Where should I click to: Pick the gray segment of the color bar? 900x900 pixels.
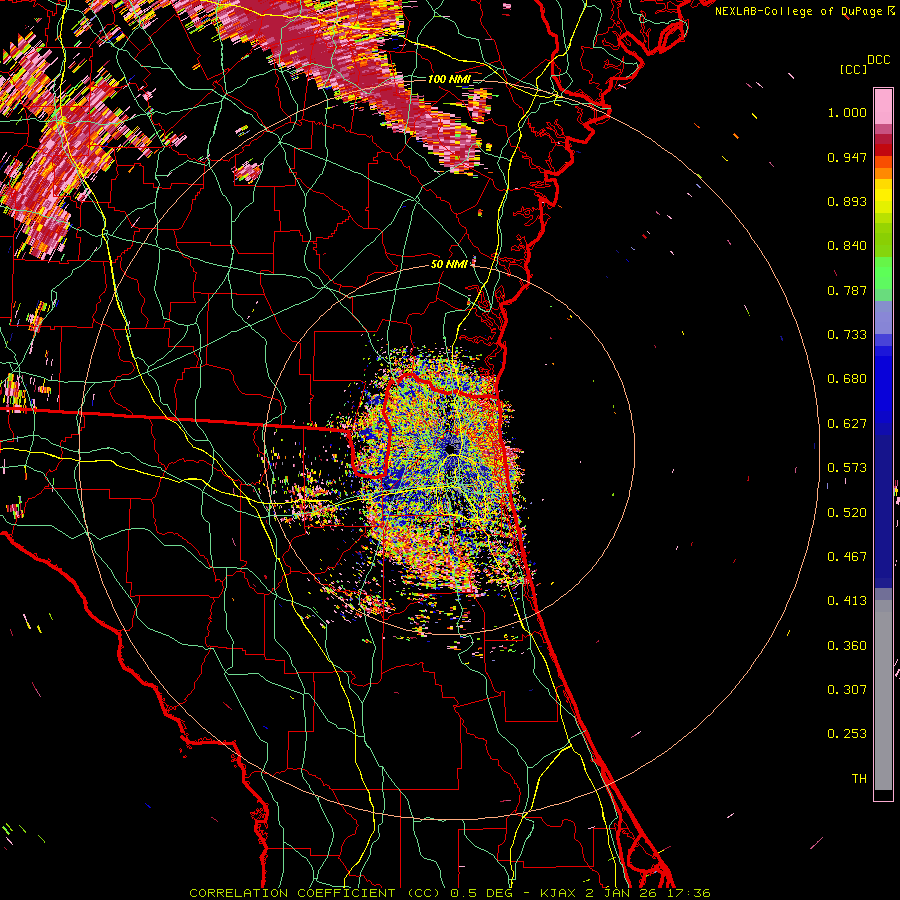tap(883, 695)
